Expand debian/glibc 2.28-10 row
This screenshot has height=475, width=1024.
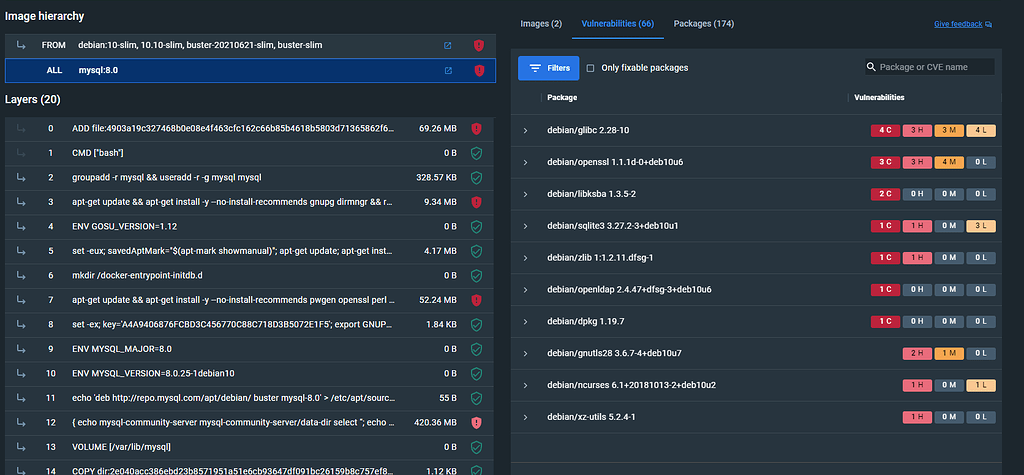pyautogui.click(x=525, y=130)
